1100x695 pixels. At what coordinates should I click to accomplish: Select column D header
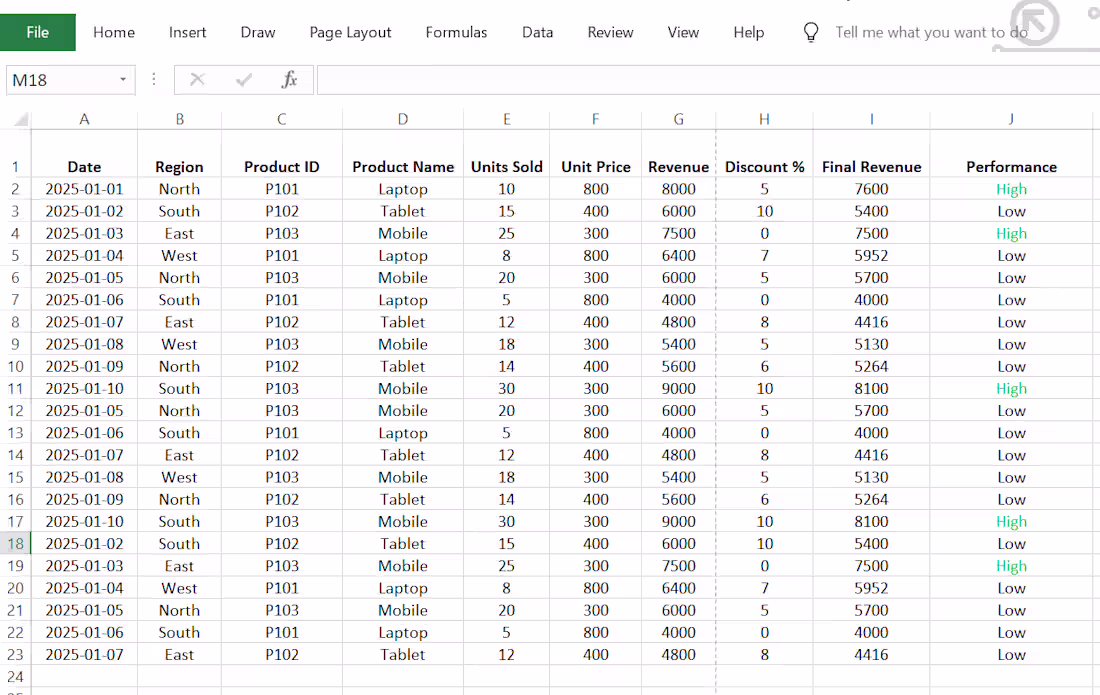tap(403, 119)
